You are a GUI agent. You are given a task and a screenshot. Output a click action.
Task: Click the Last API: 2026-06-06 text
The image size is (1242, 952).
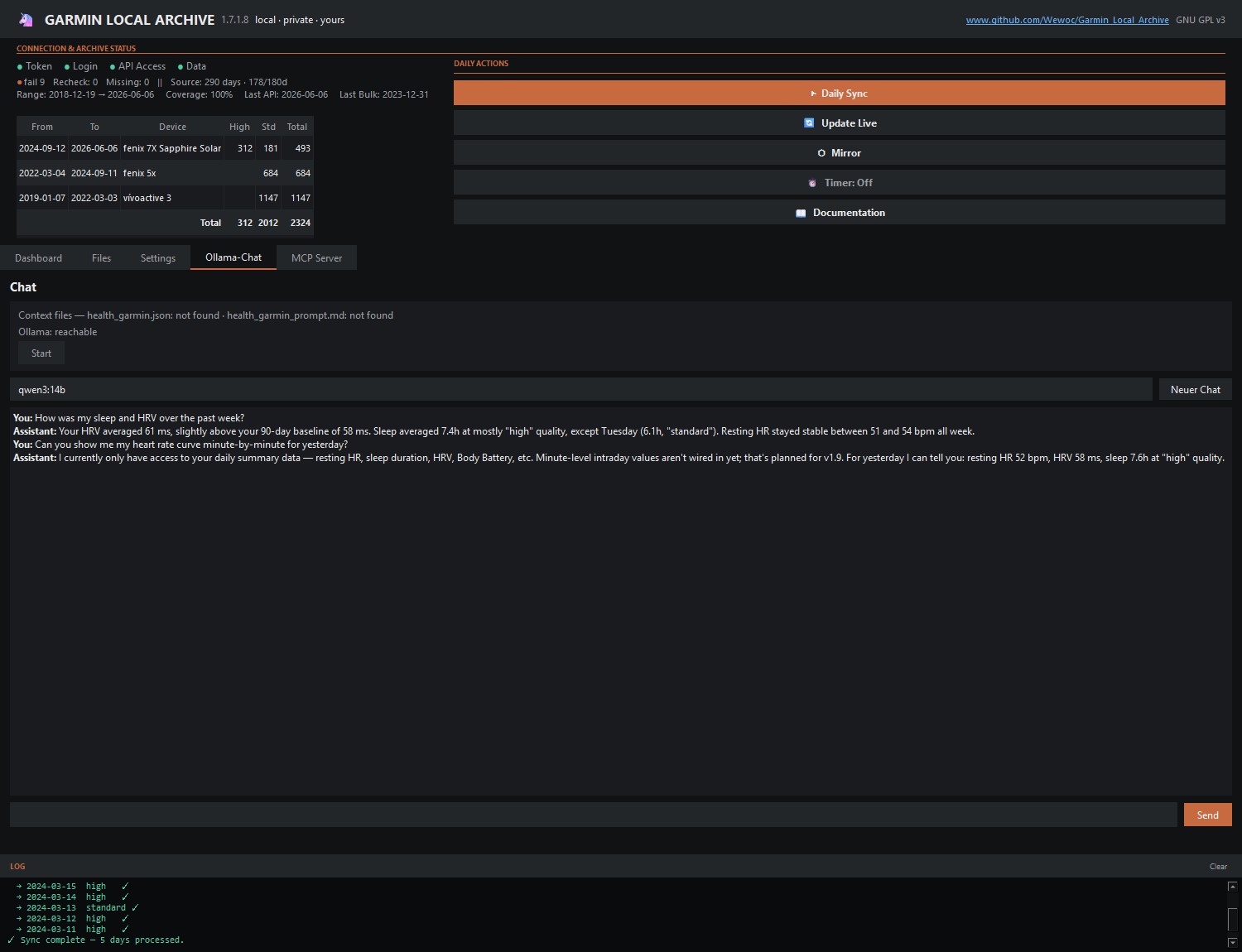[x=286, y=94]
